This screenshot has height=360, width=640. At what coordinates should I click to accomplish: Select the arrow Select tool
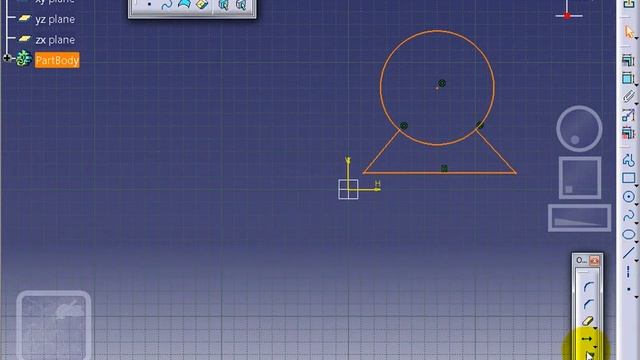(629, 32)
